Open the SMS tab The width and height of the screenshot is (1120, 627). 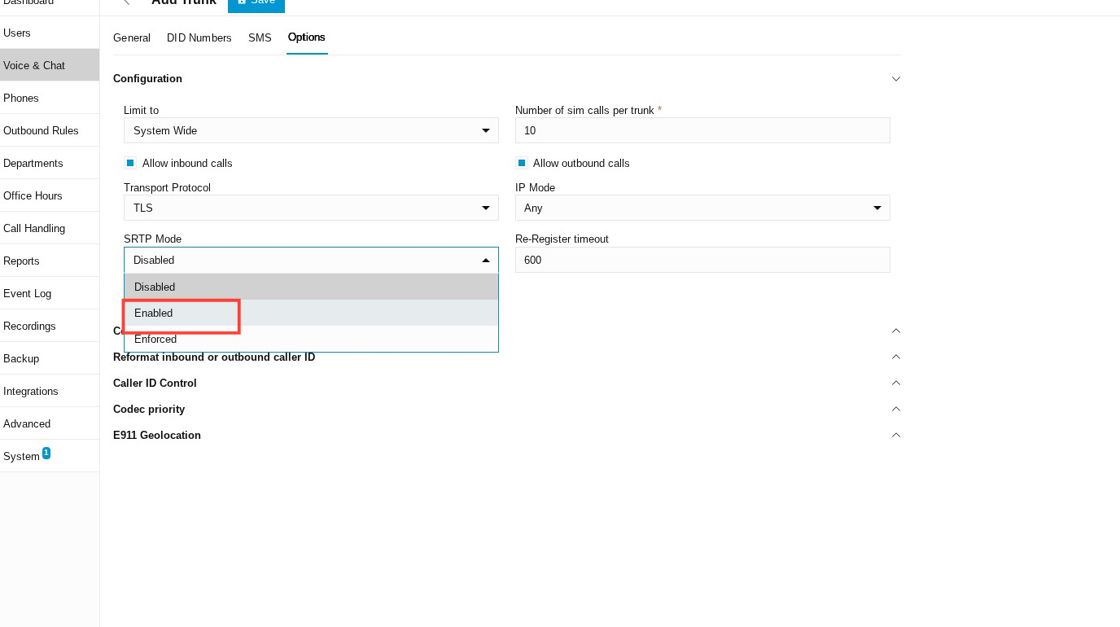click(x=259, y=38)
